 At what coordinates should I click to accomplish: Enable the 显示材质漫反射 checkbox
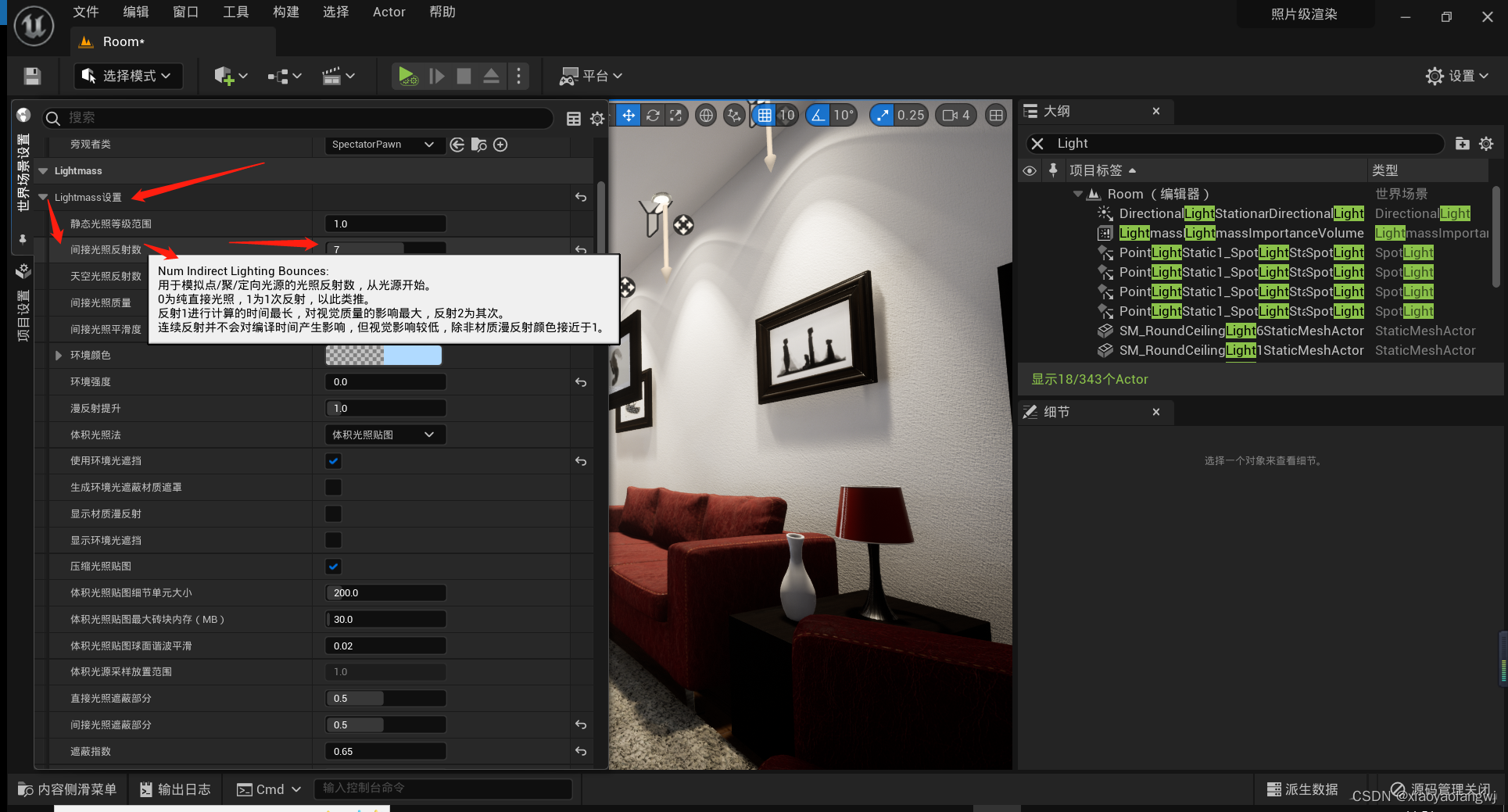333,514
